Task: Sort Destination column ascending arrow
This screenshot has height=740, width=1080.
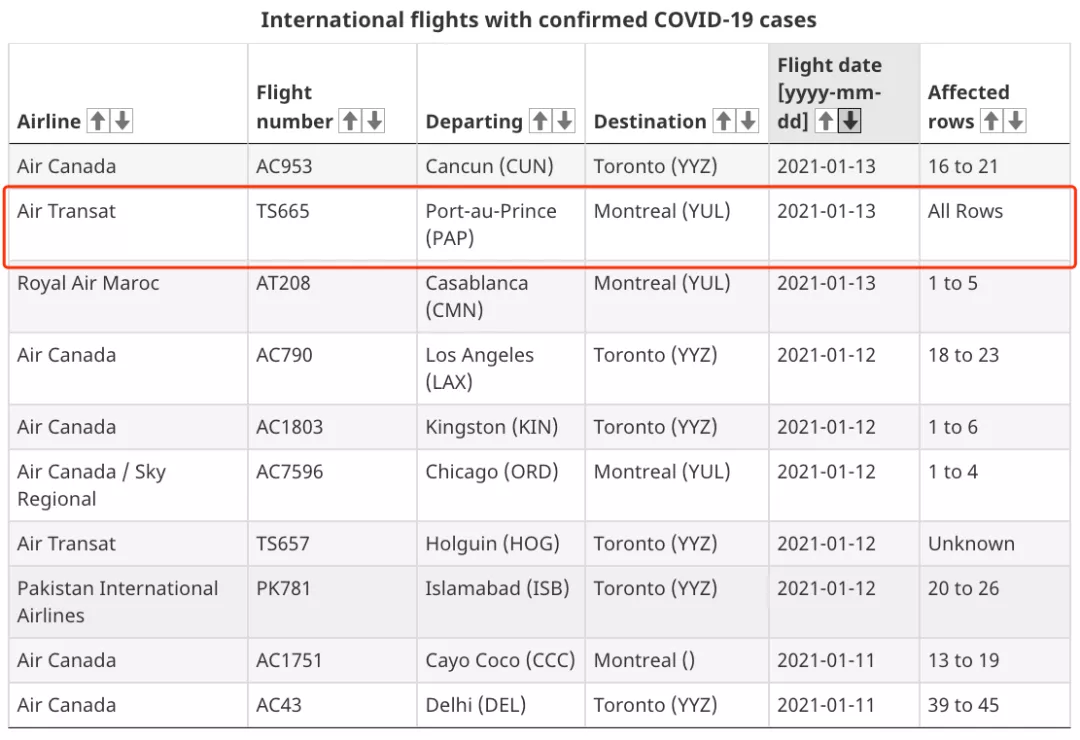Action: [x=724, y=121]
